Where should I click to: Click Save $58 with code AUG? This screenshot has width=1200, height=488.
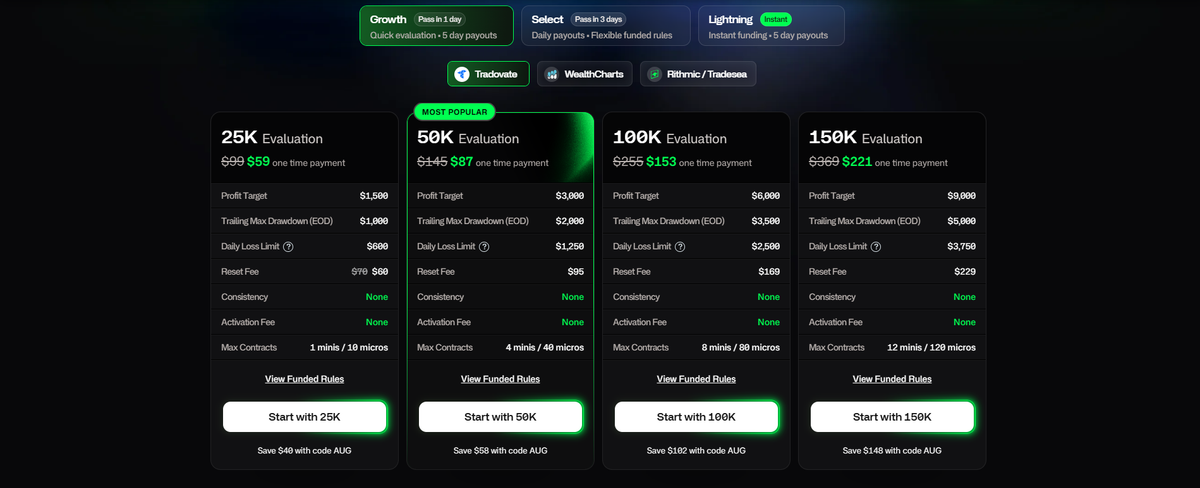500,451
